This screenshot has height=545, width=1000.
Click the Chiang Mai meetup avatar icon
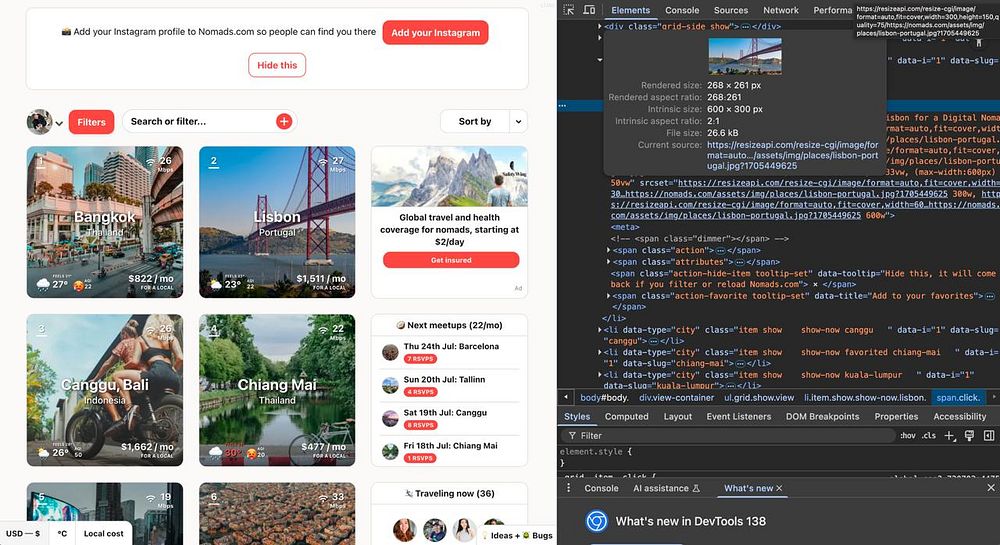tap(390, 451)
